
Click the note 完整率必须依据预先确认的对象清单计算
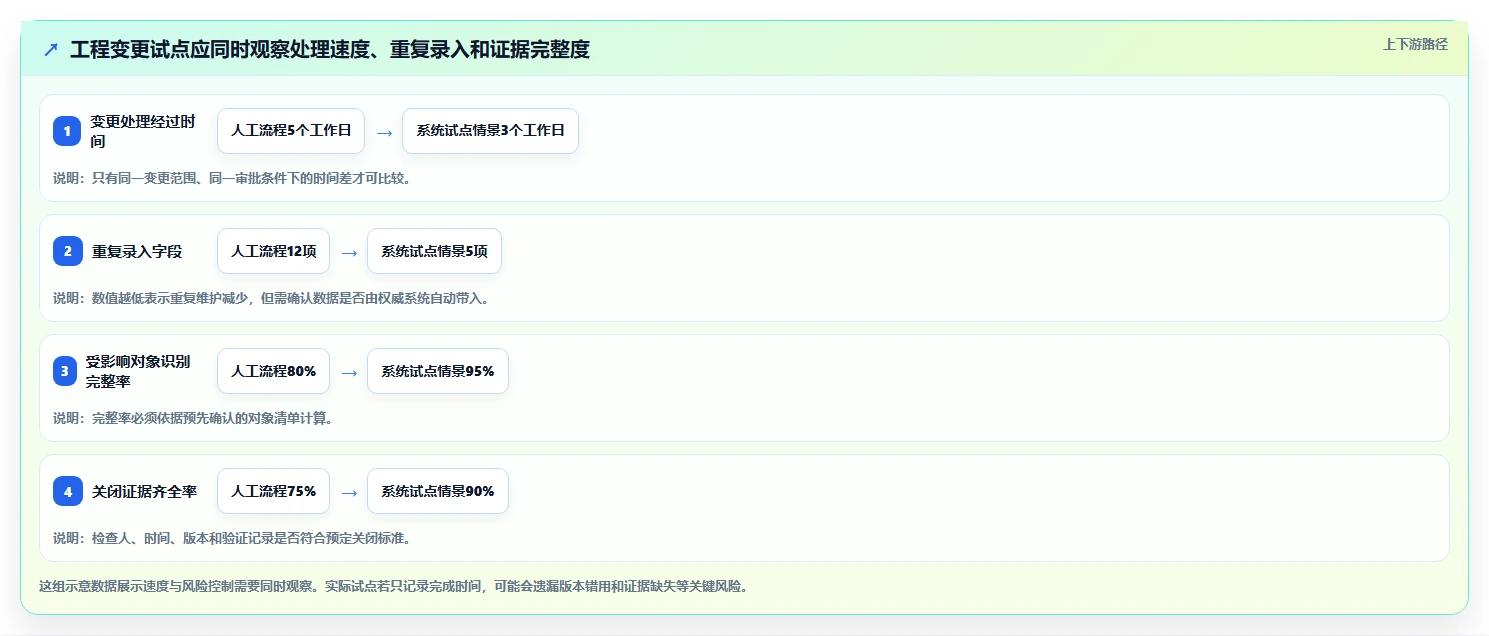coord(193,419)
